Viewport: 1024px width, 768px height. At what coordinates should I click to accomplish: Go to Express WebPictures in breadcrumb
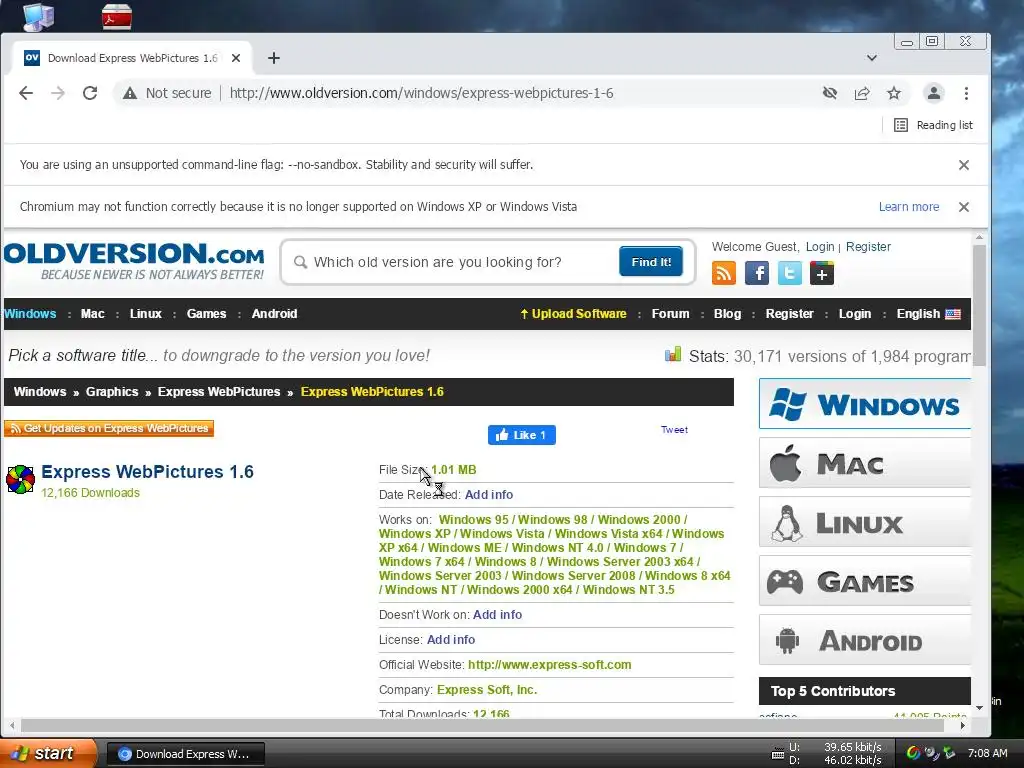pyautogui.click(x=219, y=392)
